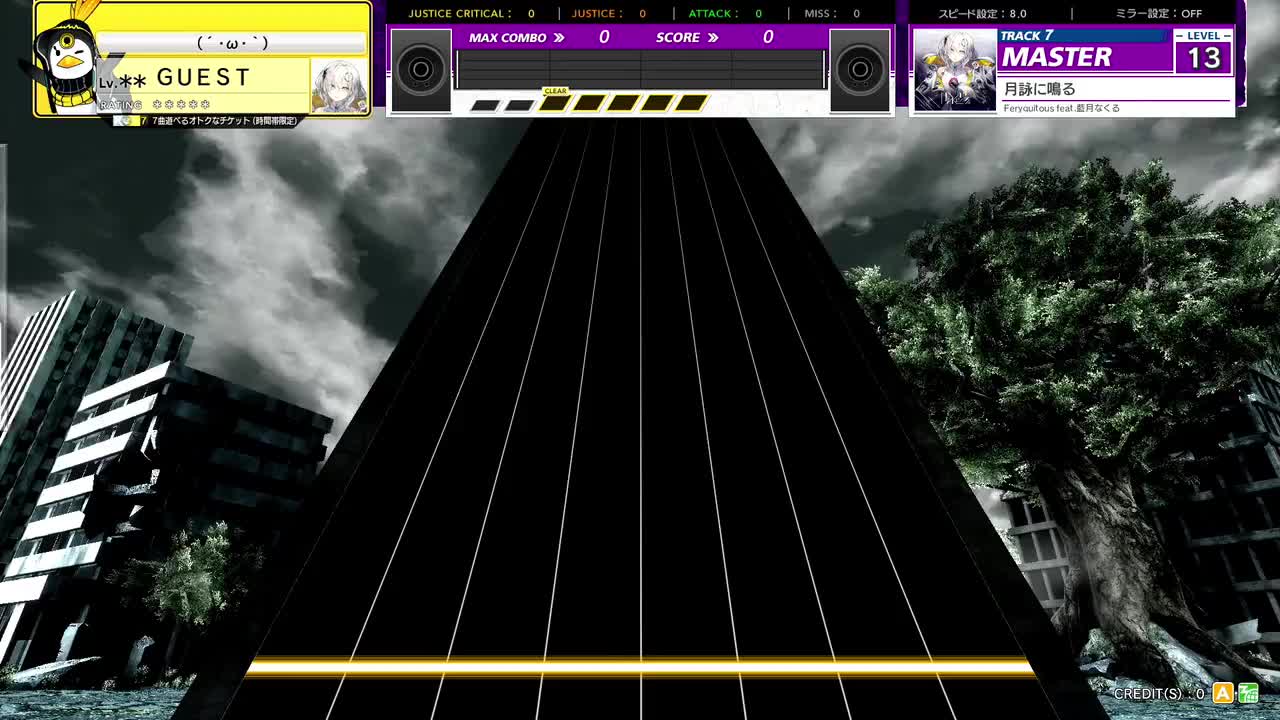Click the emoticon title plate (´･ω･`)
Image resolution: width=1280 pixels, height=720 pixels.
pyautogui.click(x=232, y=42)
